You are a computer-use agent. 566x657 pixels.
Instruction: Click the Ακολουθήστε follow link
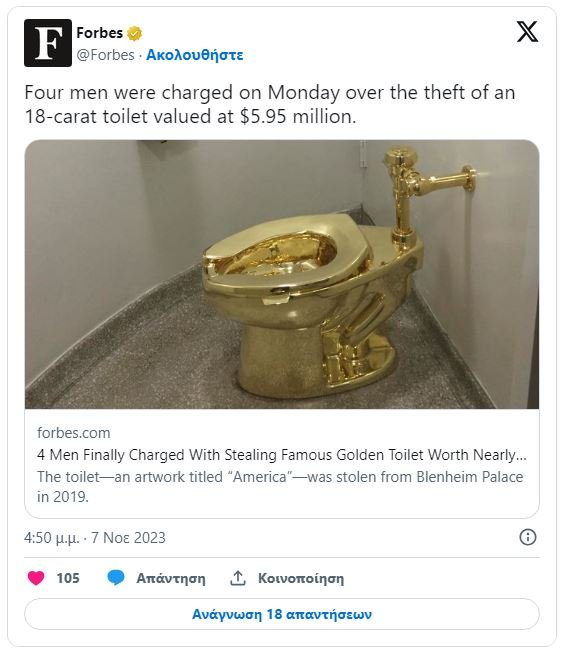pos(194,55)
